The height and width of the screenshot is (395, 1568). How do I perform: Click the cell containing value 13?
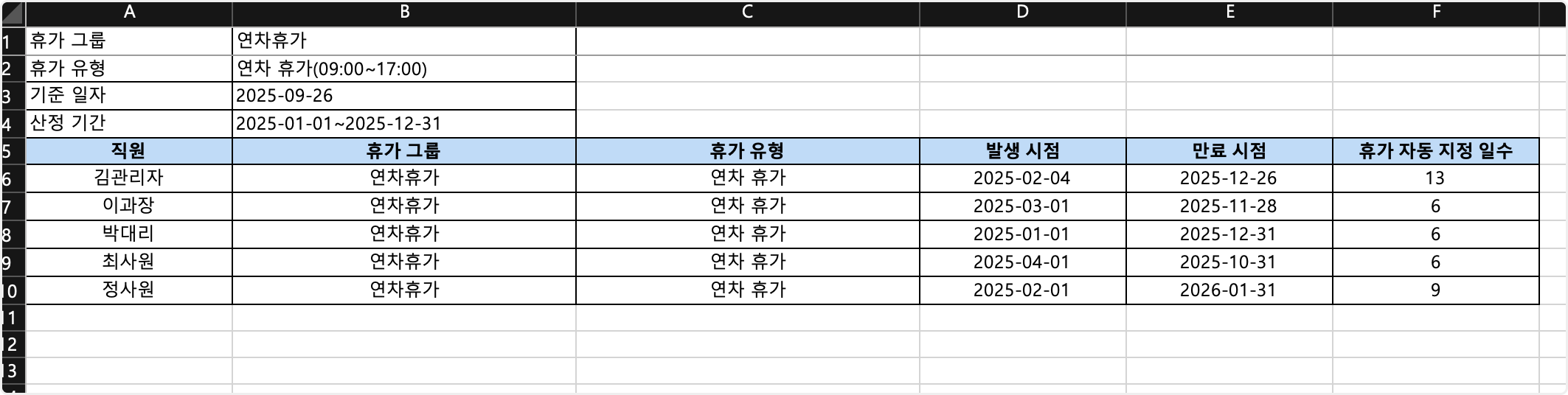(1435, 178)
